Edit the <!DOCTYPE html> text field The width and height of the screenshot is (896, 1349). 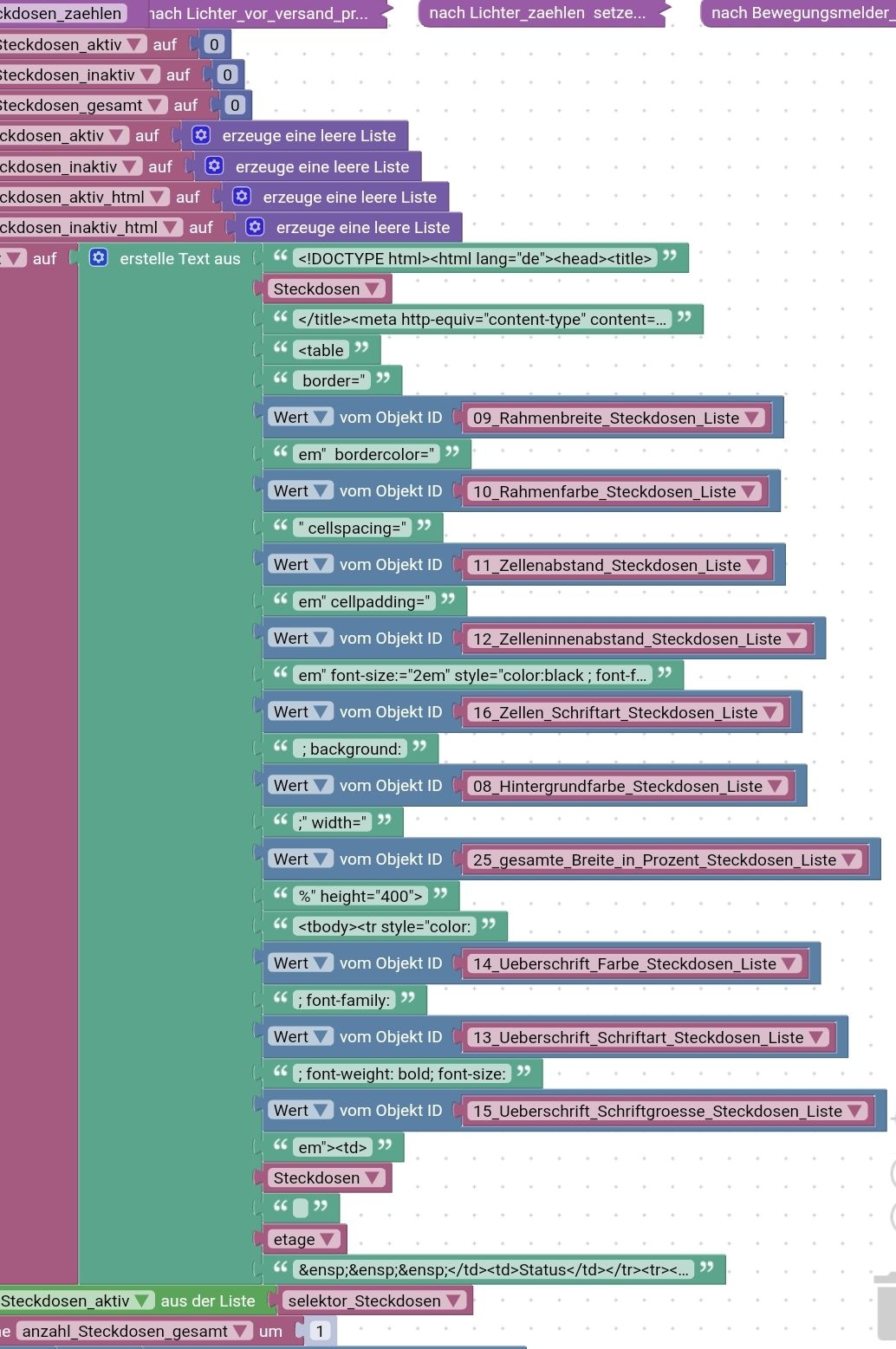(475, 258)
